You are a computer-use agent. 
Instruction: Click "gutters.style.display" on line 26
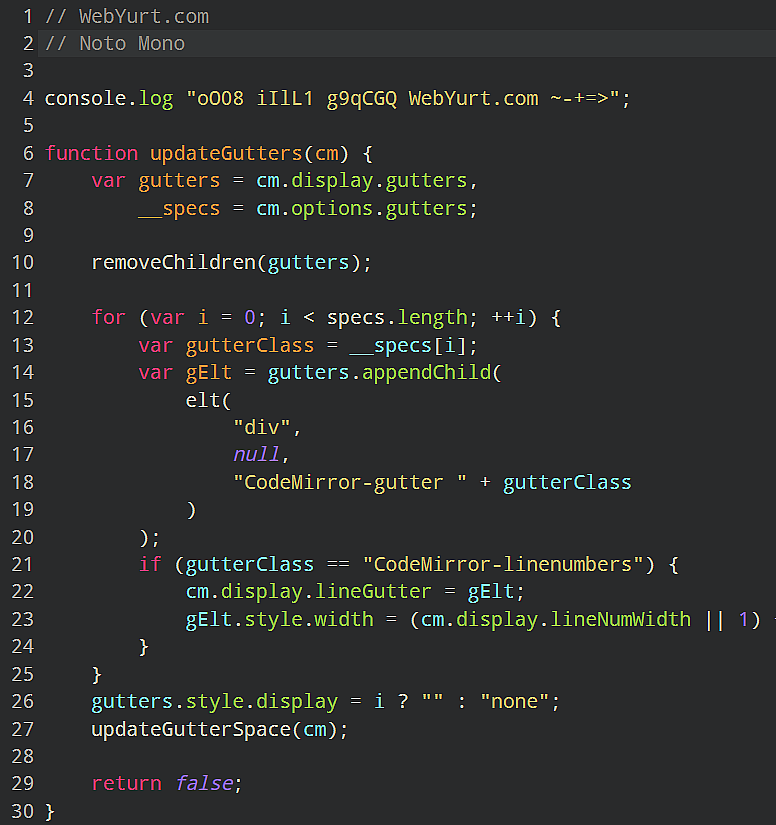click(215, 701)
